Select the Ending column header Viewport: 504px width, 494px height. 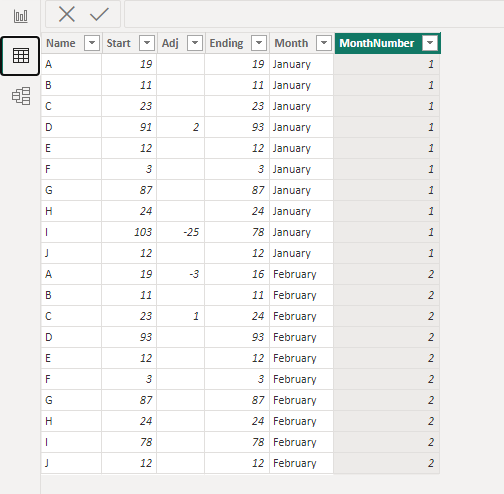[237, 43]
